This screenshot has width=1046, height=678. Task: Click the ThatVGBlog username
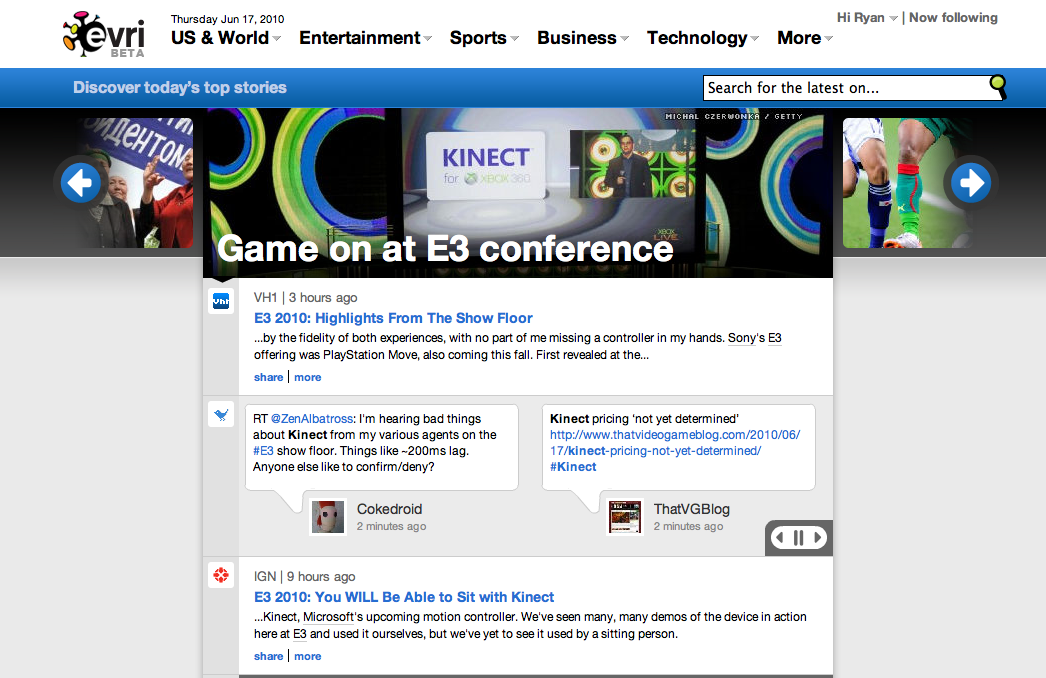pyautogui.click(x=691, y=509)
